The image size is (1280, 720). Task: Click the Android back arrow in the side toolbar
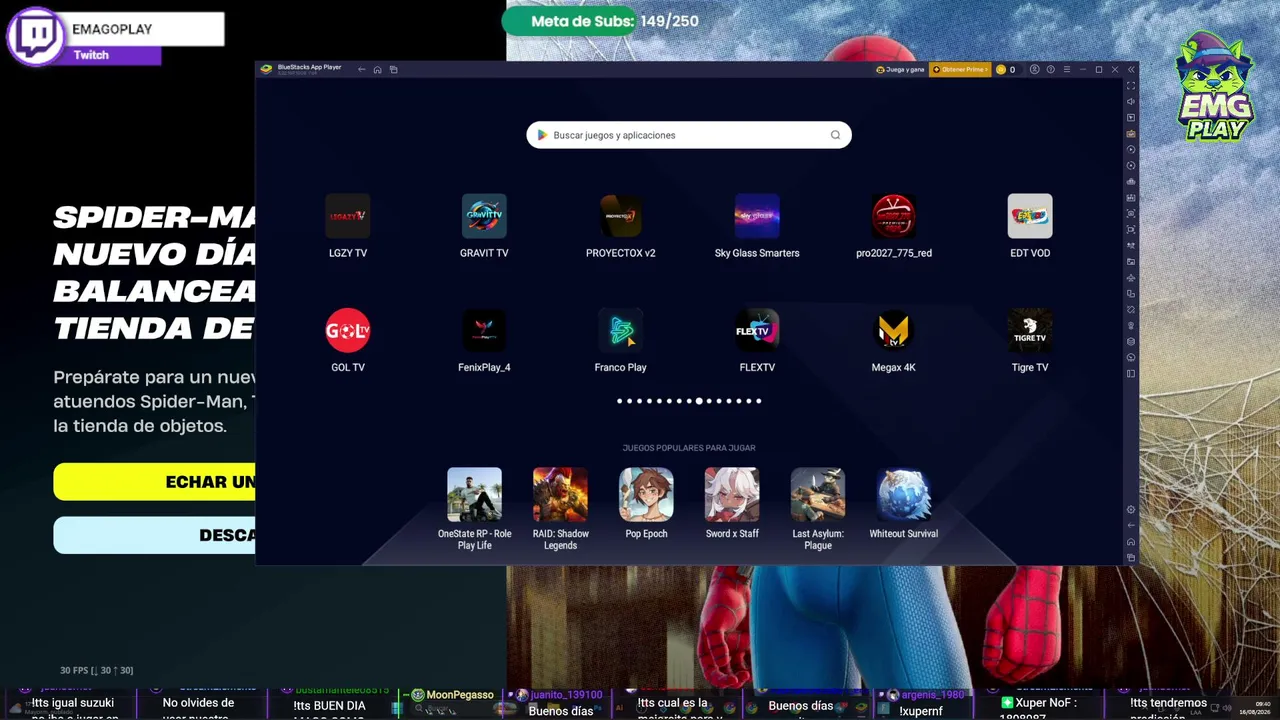[x=1131, y=526]
